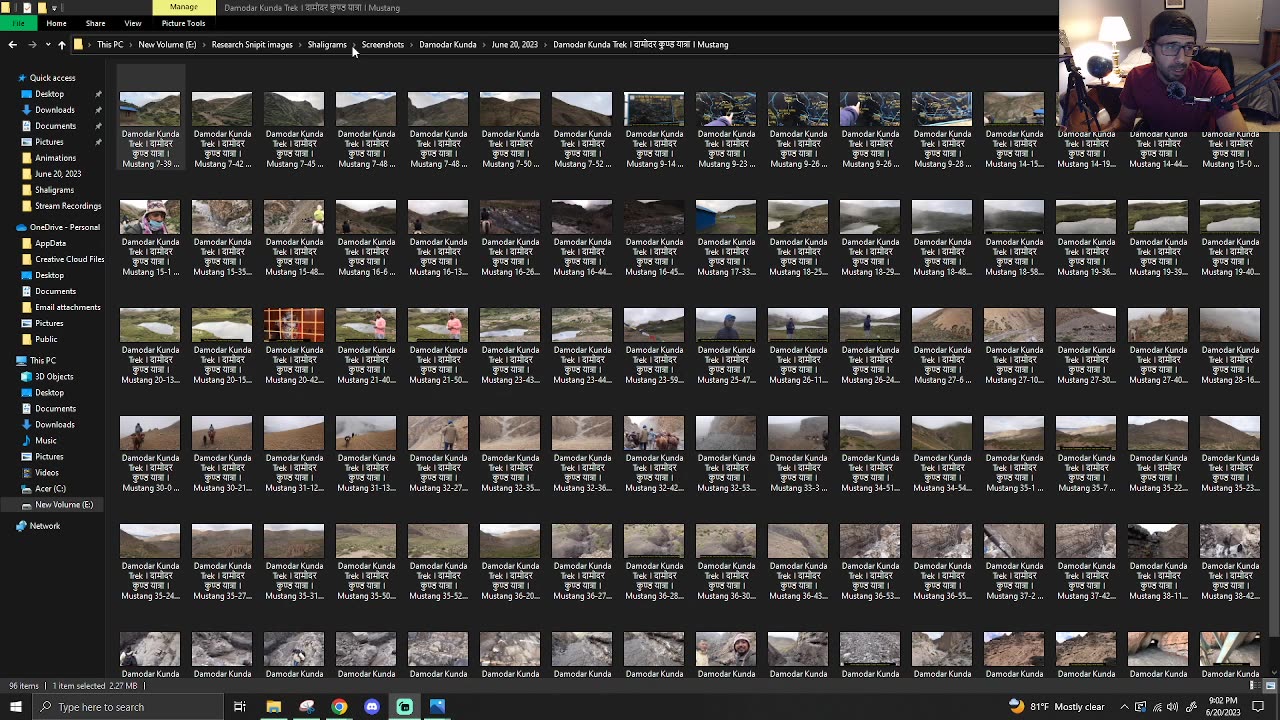The height and width of the screenshot is (720, 1280).
Task: Click the Properties icon in title bar
Action: (27, 8)
